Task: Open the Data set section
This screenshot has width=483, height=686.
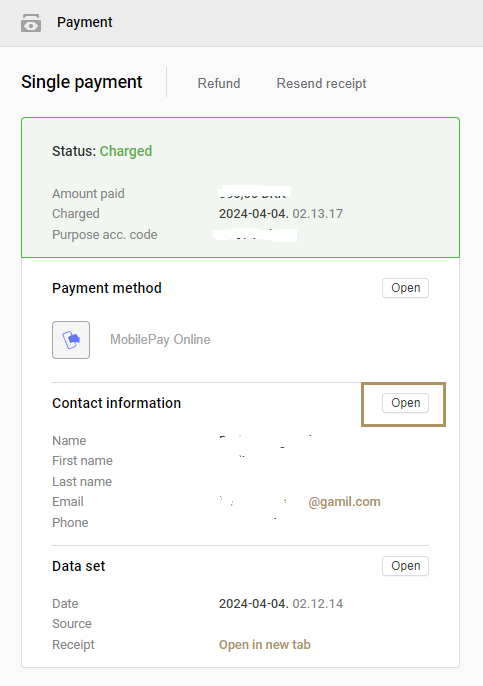Action: [x=405, y=566]
